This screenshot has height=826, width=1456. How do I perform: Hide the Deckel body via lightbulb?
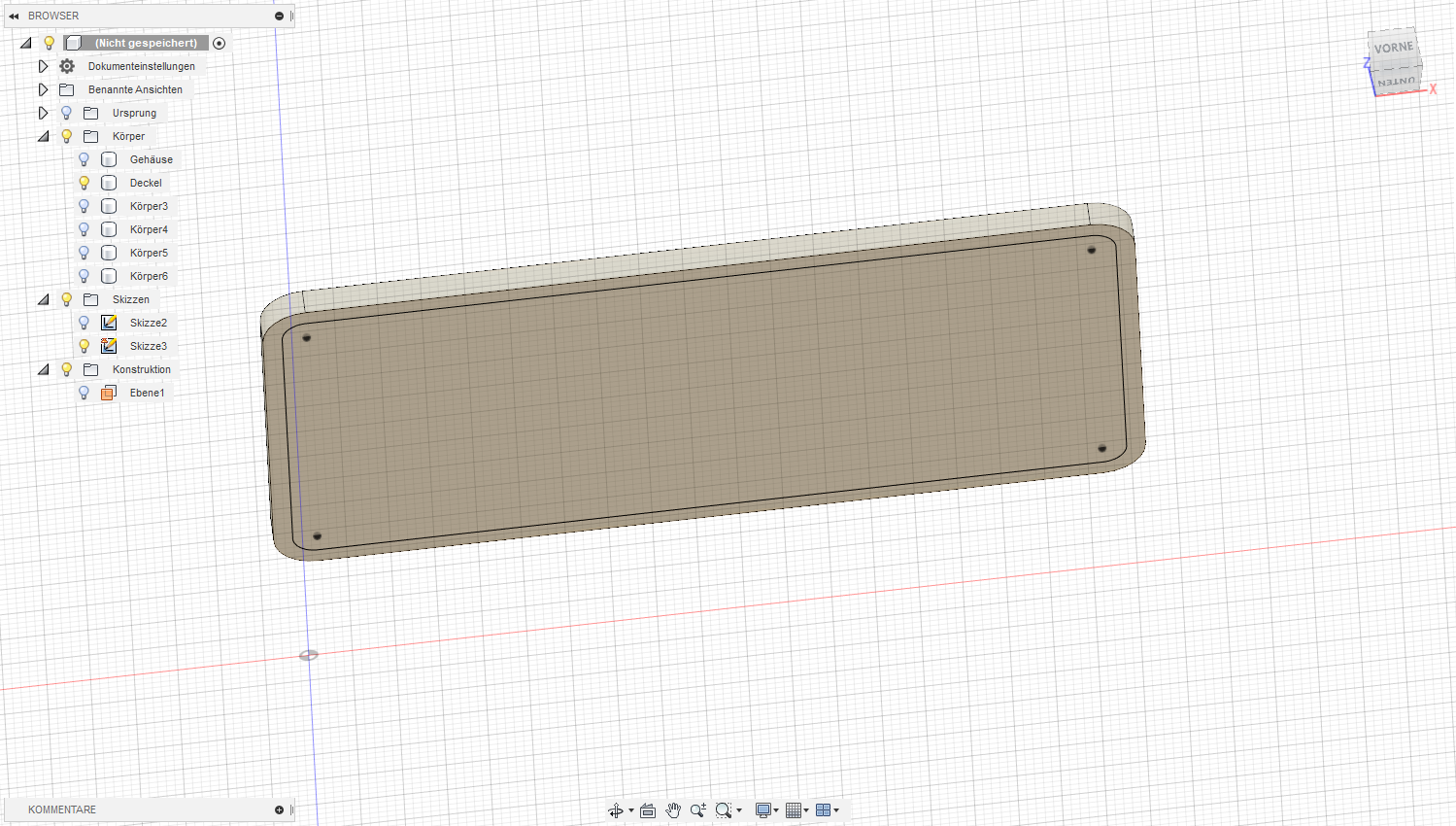[85, 183]
